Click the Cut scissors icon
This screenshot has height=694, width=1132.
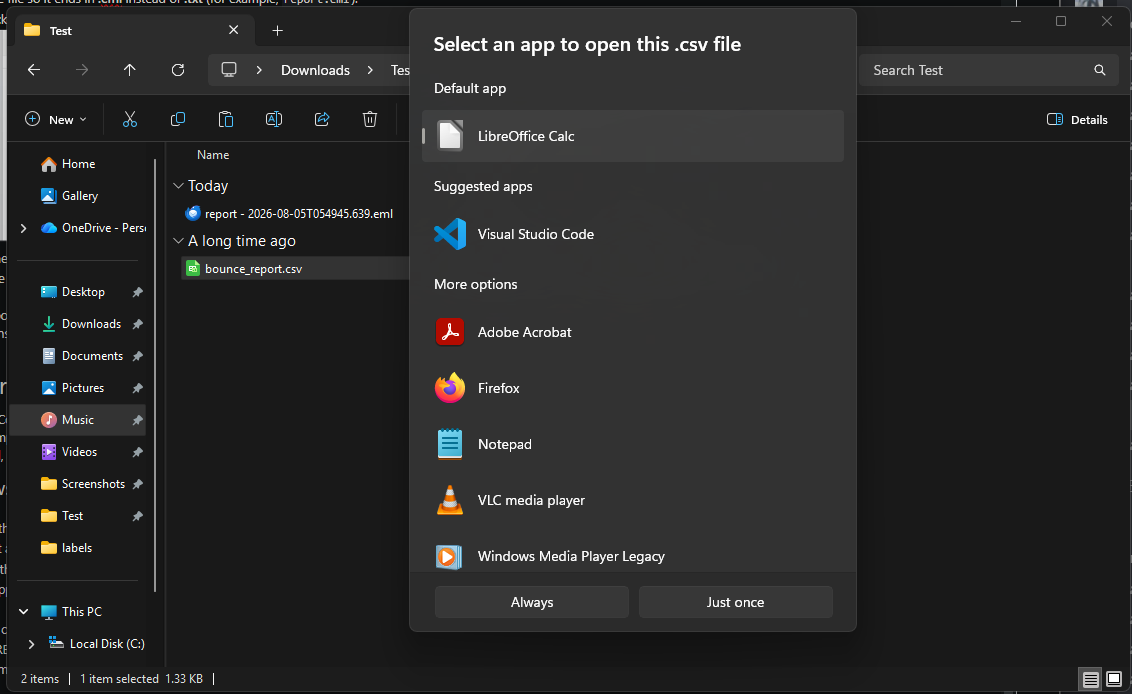click(130, 119)
